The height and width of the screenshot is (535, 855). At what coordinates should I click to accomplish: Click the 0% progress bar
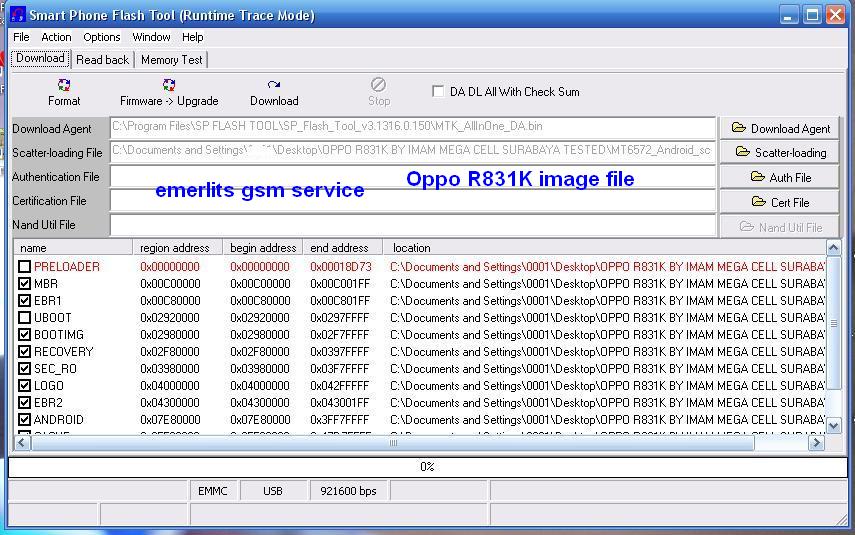(427, 467)
